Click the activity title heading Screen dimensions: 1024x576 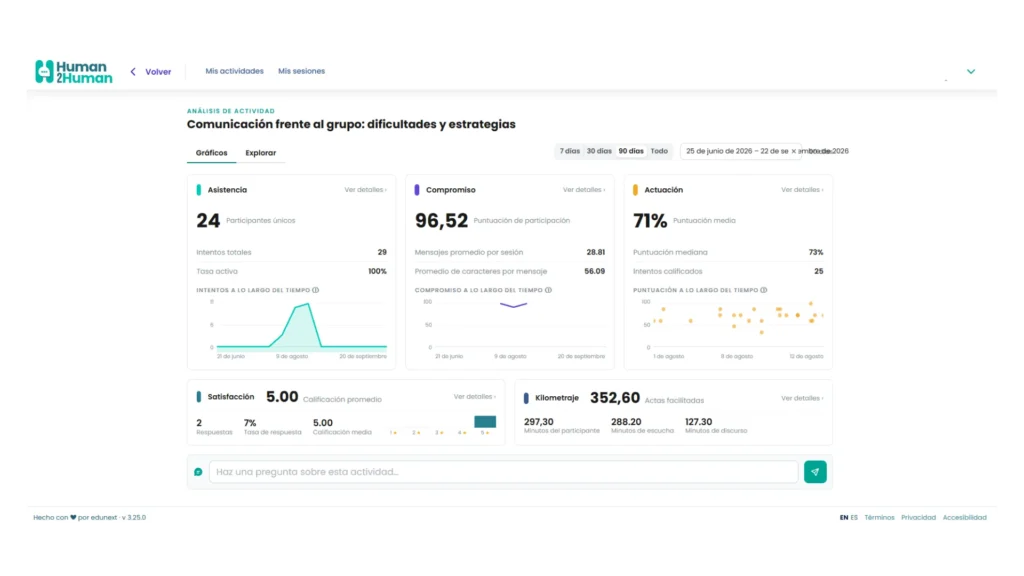[x=351, y=124]
